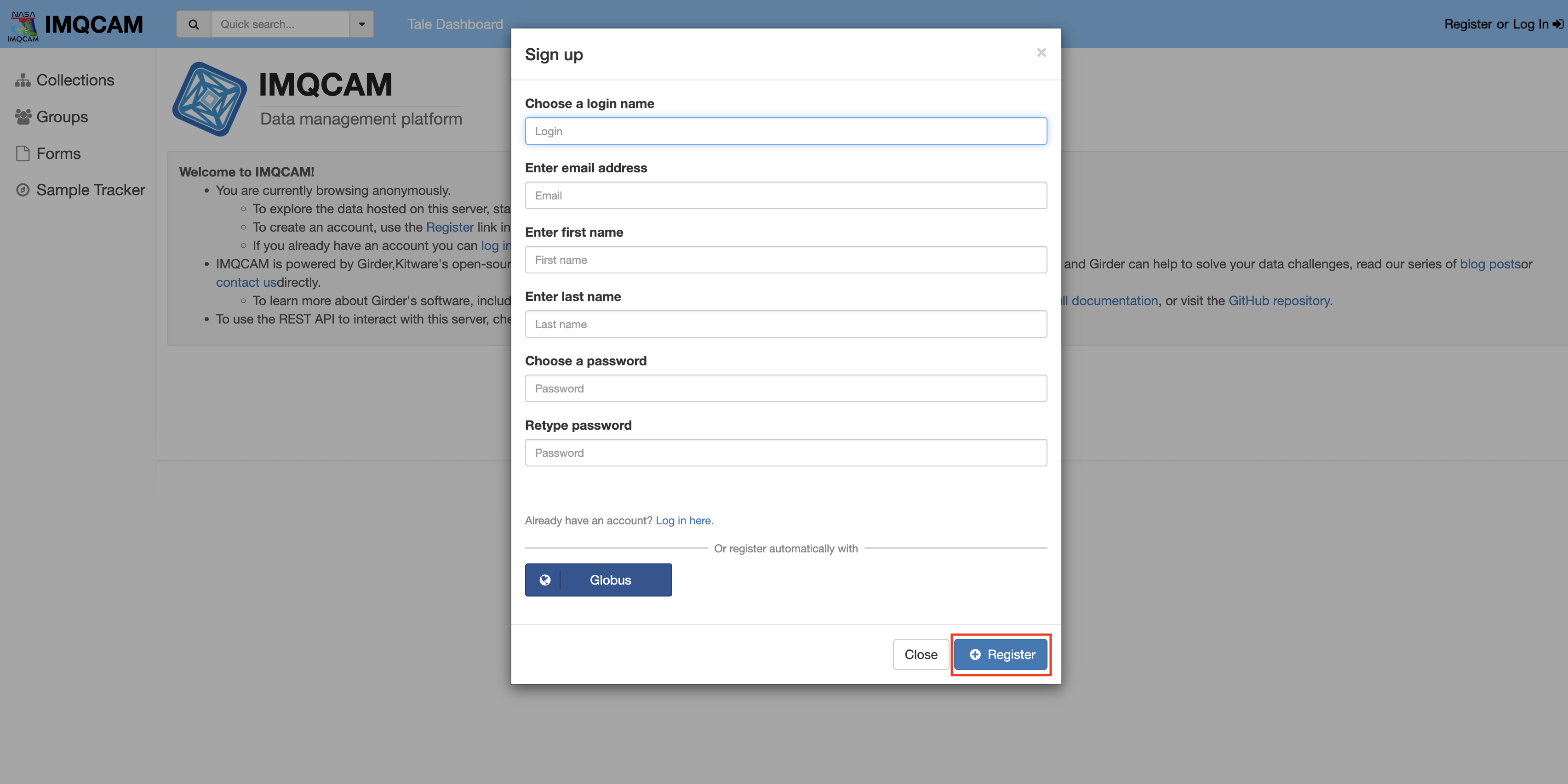This screenshot has width=1568, height=784.
Task: Click the Retype password field
Action: pos(786,453)
